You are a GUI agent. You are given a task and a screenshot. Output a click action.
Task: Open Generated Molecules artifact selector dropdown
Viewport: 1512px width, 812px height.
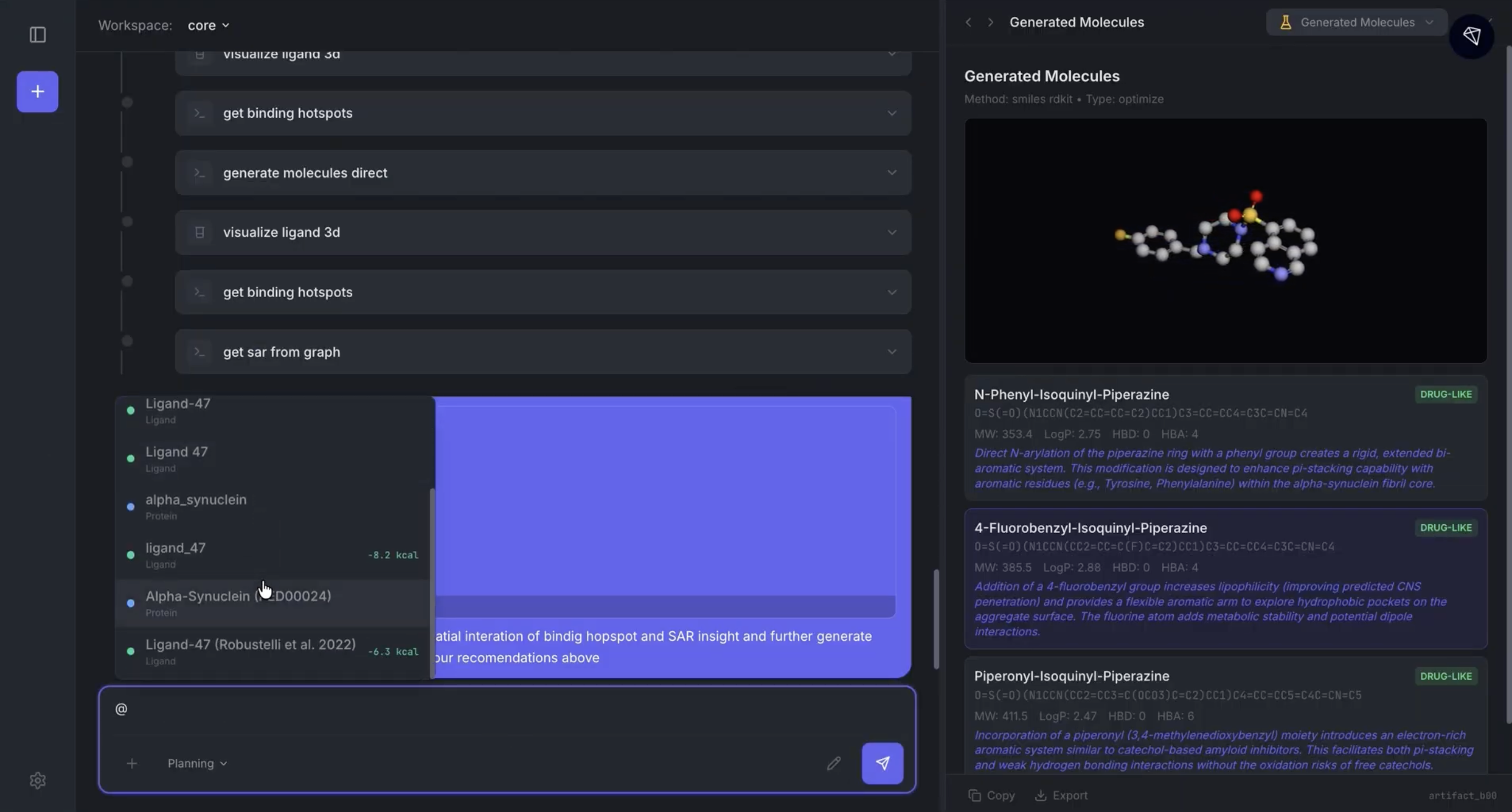coord(1357,22)
